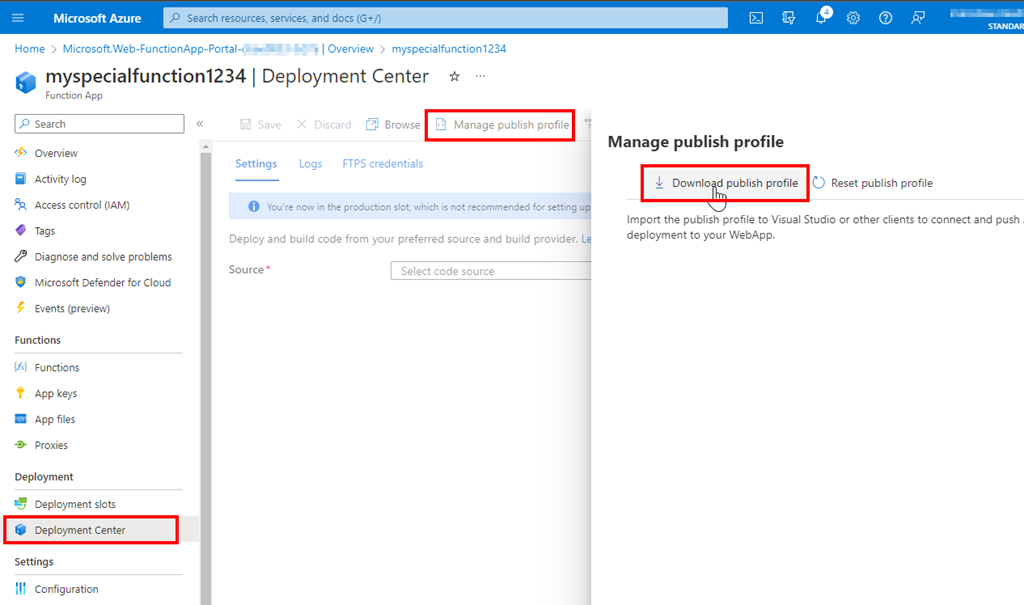This screenshot has width=1024, height=605.
Task: Favorite this resource with the star icon
Action: tap(454, 77)
